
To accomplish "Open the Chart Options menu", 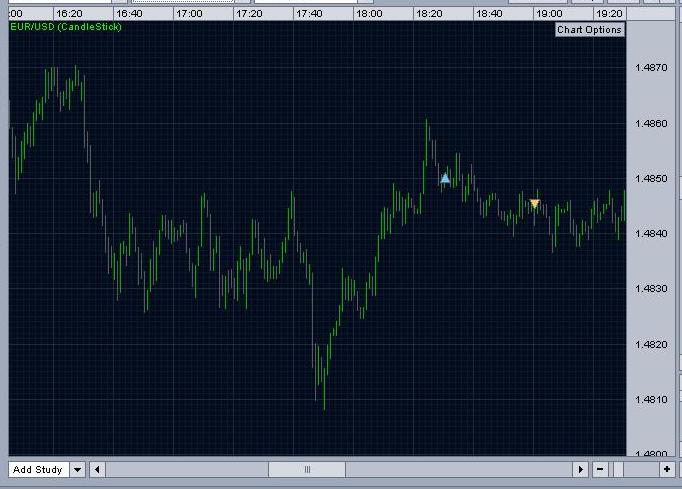I will click(x=589, y=29).
